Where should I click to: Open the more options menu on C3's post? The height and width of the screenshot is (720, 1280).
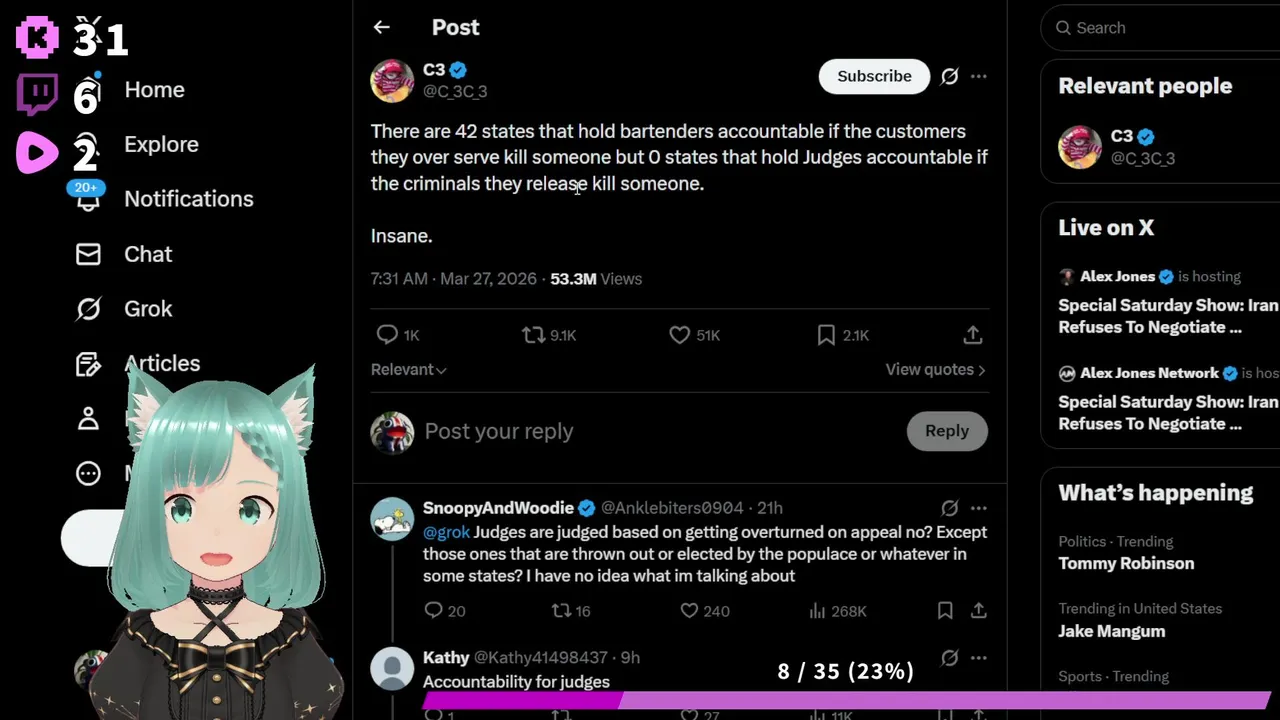(x=979, y=76)
